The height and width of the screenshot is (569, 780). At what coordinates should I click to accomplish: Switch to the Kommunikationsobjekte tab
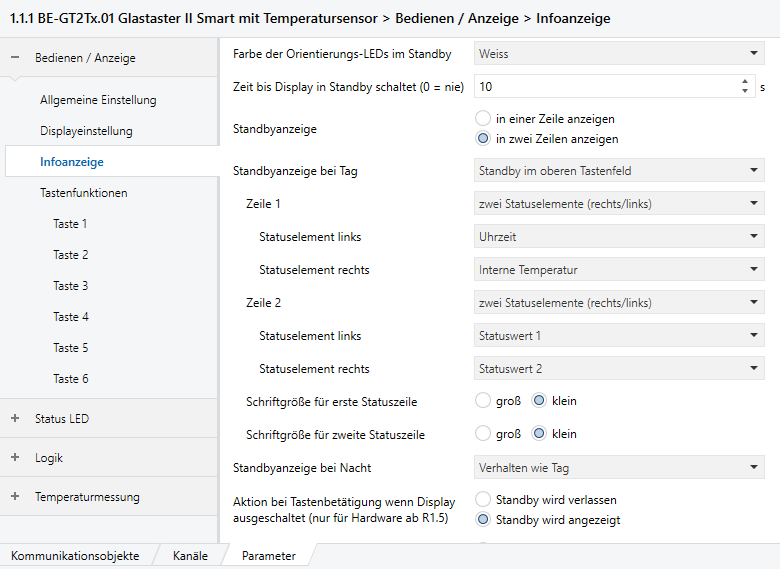tap(75, 555)
